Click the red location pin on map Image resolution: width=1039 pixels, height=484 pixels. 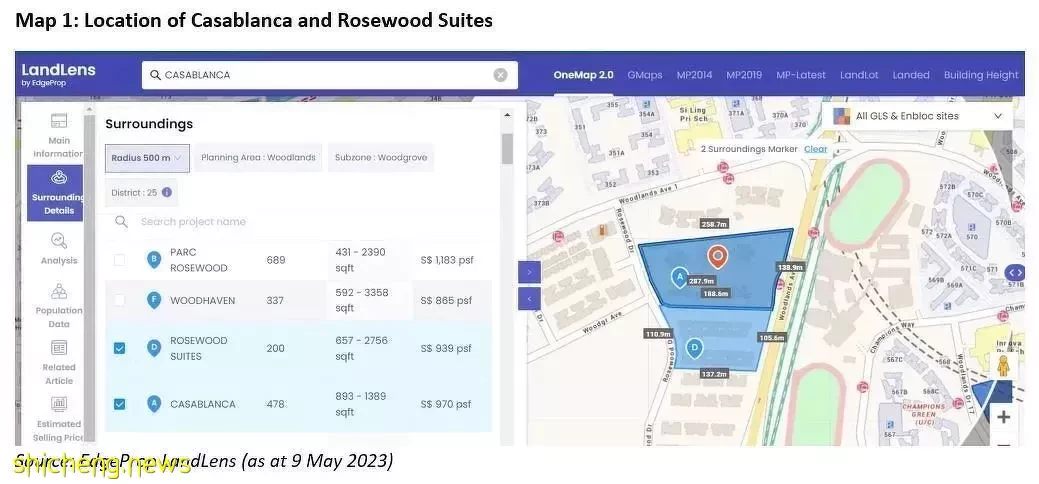tap(717, 256)
